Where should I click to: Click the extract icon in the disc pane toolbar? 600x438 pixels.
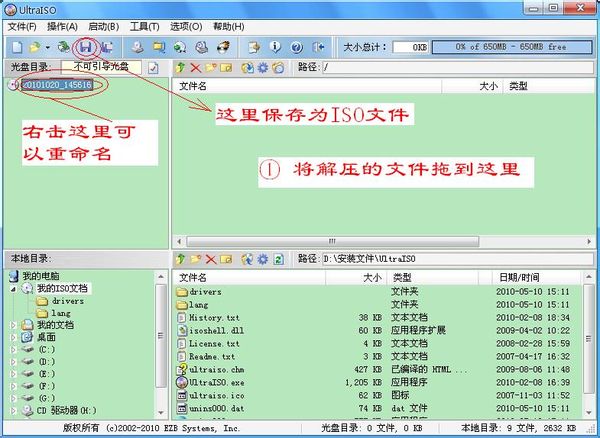pos(248,68)
